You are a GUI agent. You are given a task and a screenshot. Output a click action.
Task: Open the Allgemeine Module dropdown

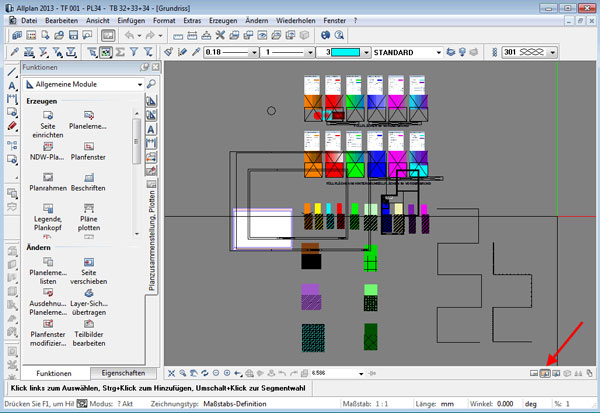click(82, 84)
